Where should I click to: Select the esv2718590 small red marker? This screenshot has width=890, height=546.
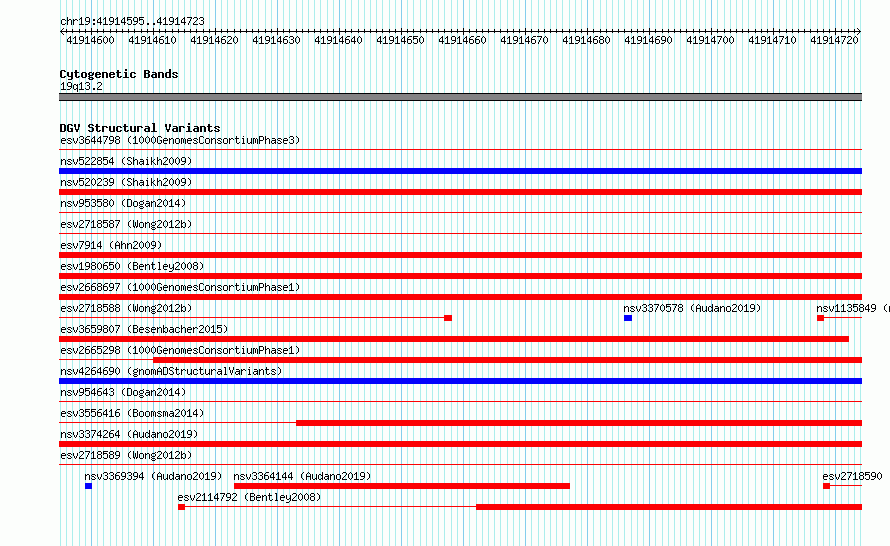click(826, 486)
